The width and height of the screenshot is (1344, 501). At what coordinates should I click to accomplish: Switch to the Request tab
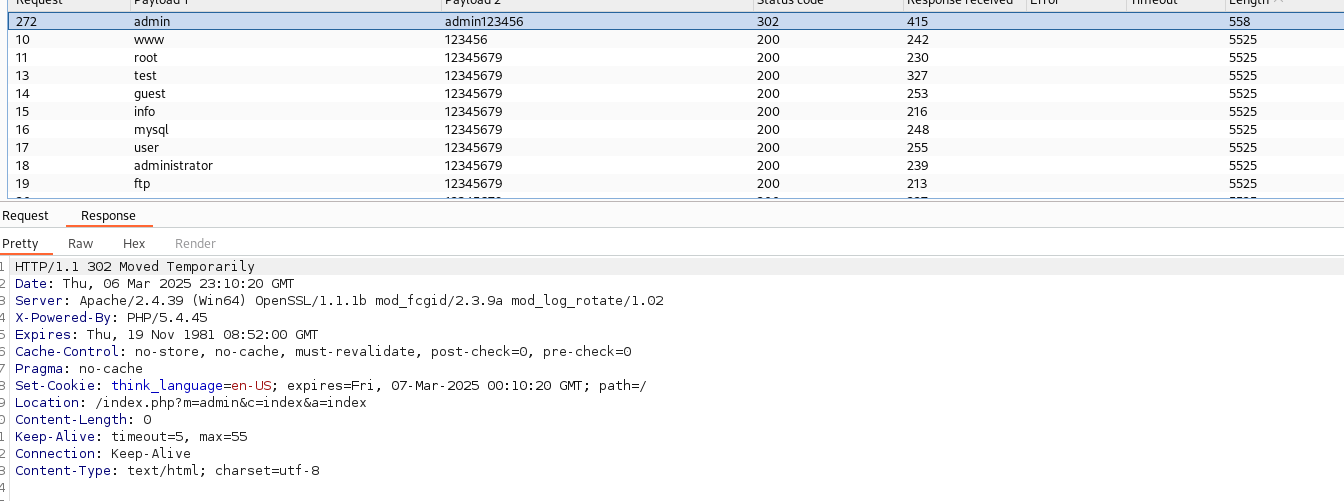[25, 216]
